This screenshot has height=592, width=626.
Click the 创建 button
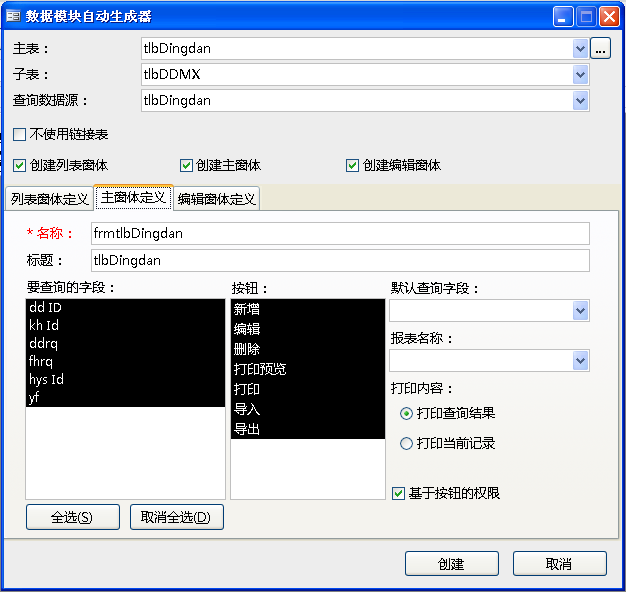click(x=452, y=564)
